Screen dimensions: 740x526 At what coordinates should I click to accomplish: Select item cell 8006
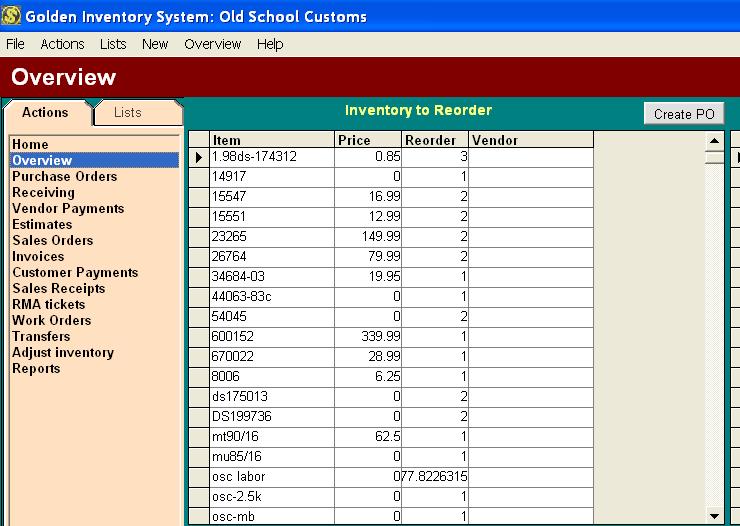point(272,376)
